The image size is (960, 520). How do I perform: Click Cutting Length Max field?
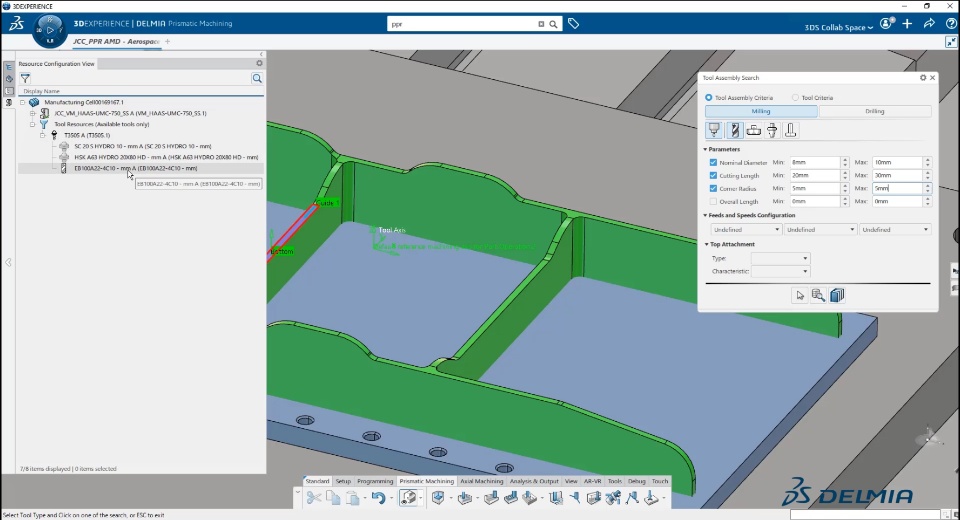(x=897, y=175)
